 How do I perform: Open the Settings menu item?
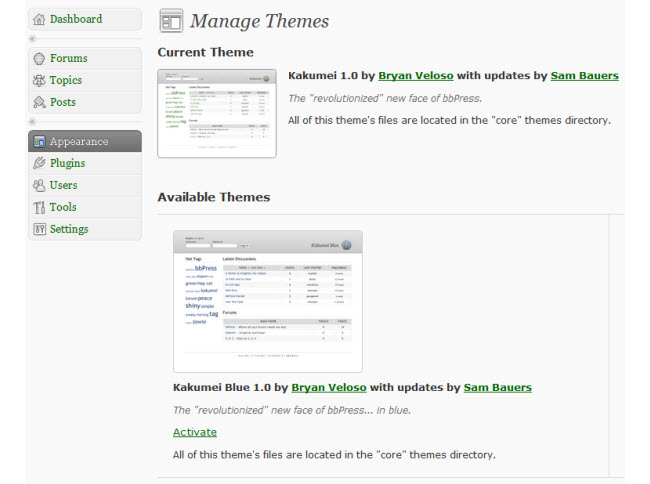click(85, 229)
